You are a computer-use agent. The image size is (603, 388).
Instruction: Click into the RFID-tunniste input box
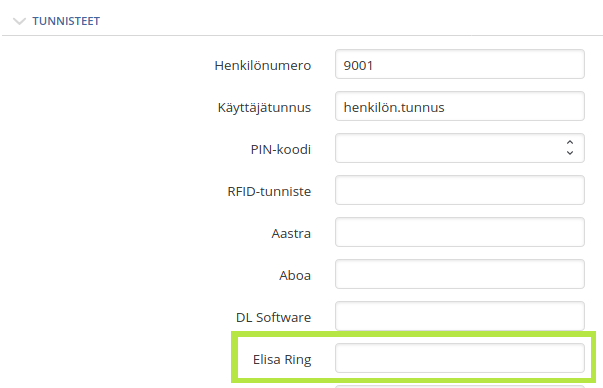coord(460,190)
